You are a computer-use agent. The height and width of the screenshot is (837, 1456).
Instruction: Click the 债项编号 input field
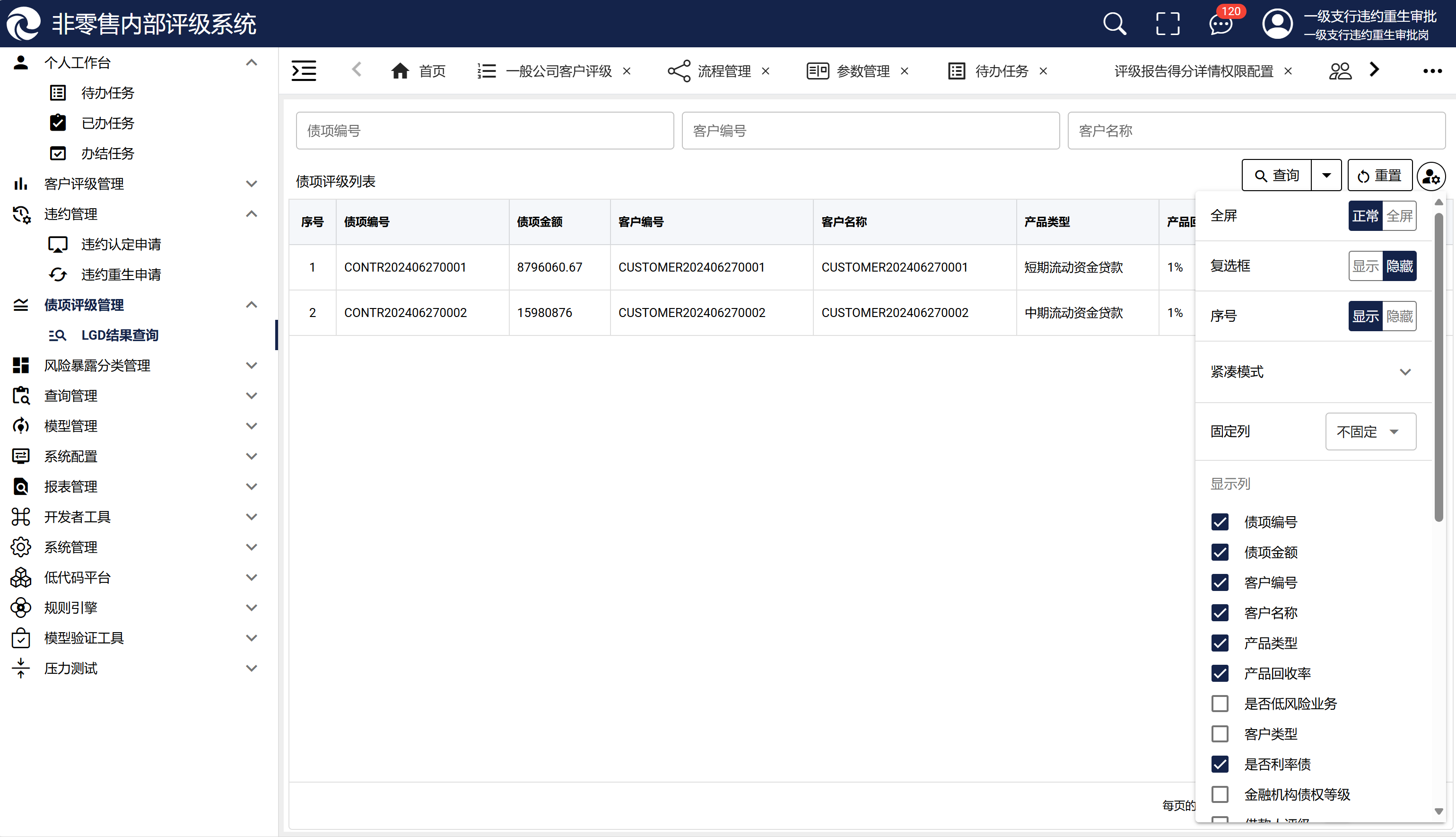click(x=484, y=131)
